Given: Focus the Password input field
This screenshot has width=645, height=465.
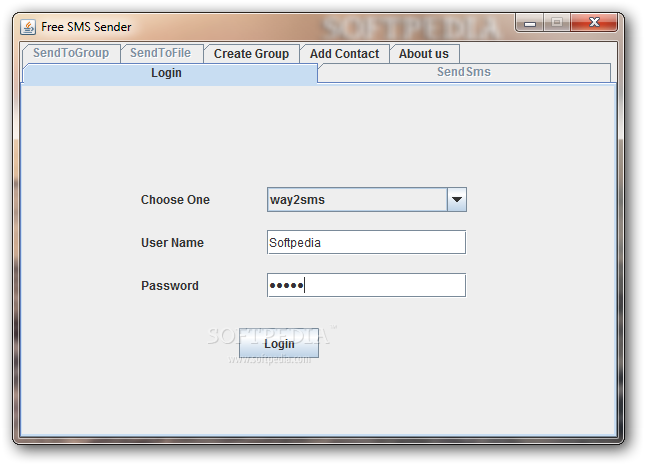Looking at the screenshot, I should (x=366, y=285).
